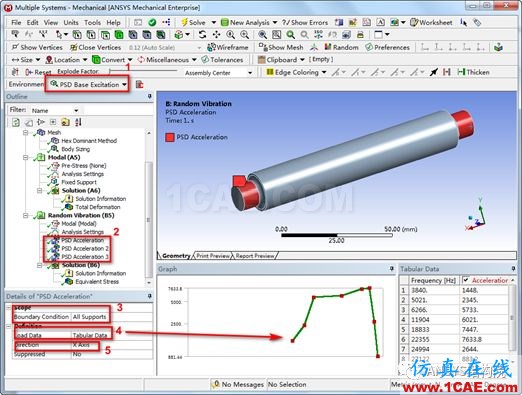Screen dimensions: 522x395
Task: Collapse the Random Vibration (B5) tree node
Action: pos(26,215)
